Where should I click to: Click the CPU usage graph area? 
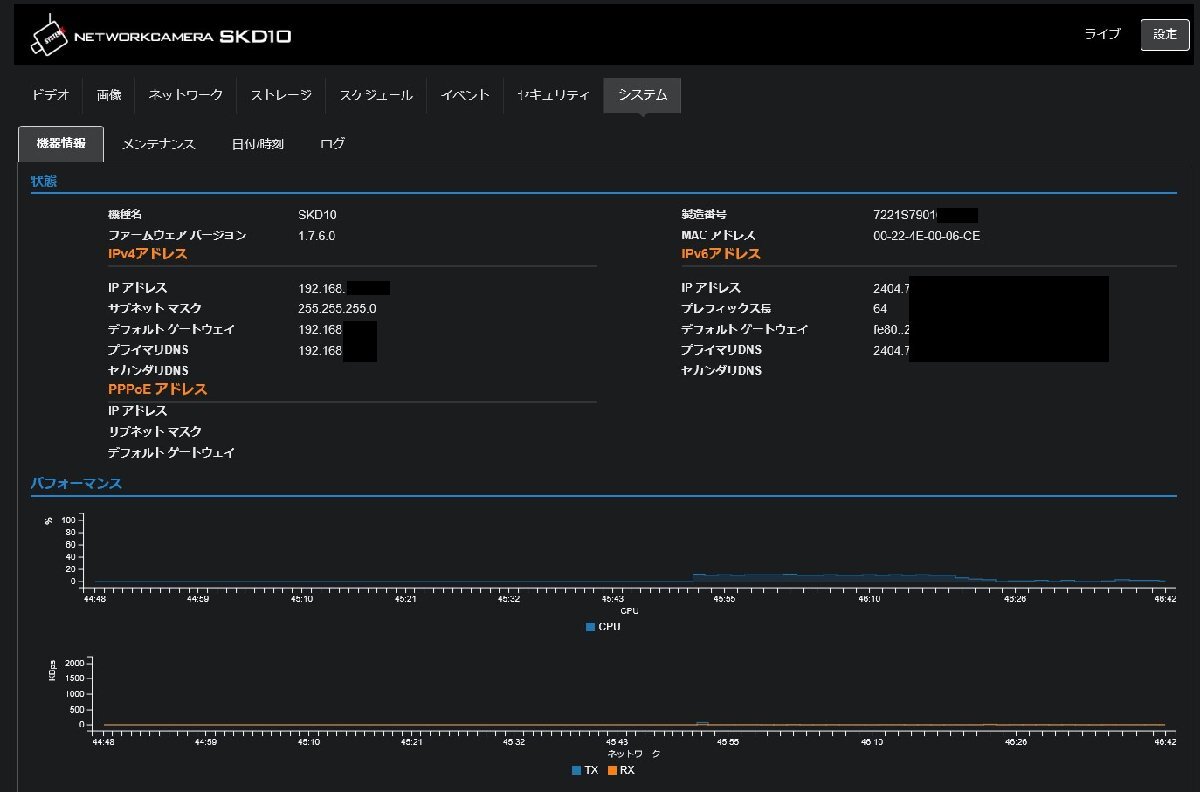coord(630,550)
